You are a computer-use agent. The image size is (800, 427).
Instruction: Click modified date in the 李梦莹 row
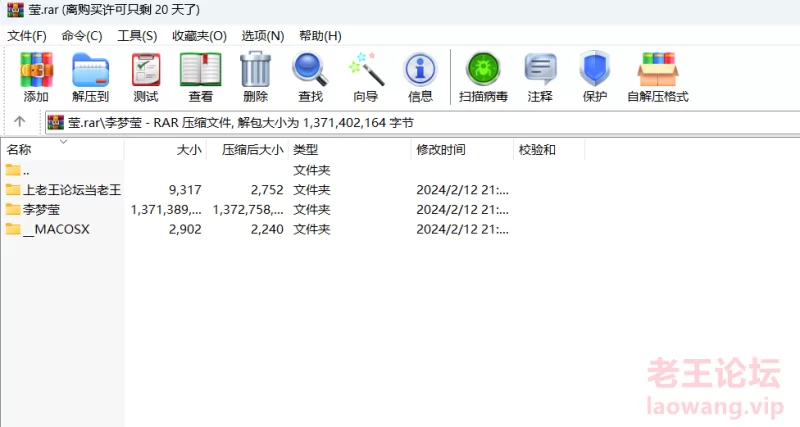click(462, 210)
